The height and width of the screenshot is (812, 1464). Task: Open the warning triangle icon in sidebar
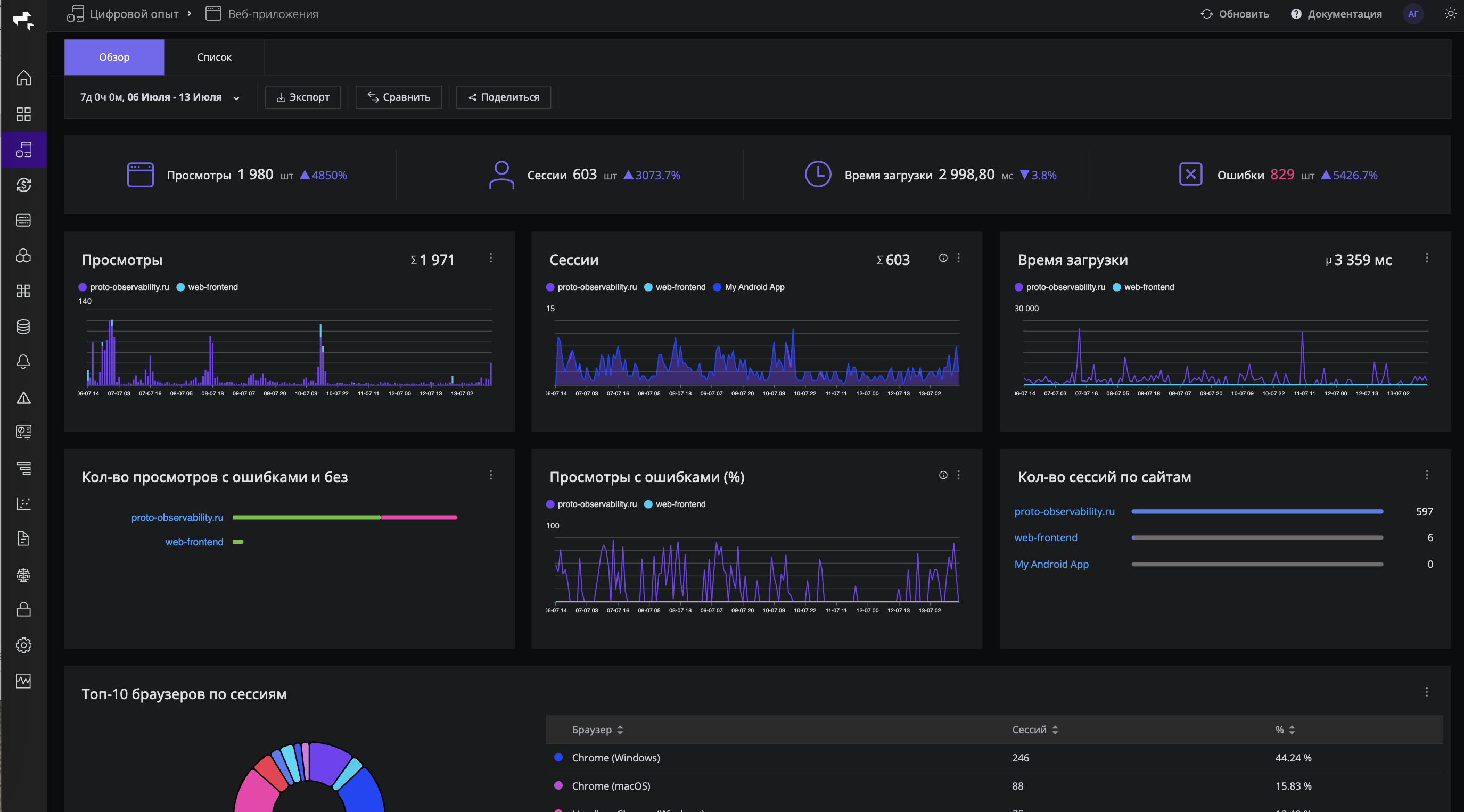click(23, 397)
